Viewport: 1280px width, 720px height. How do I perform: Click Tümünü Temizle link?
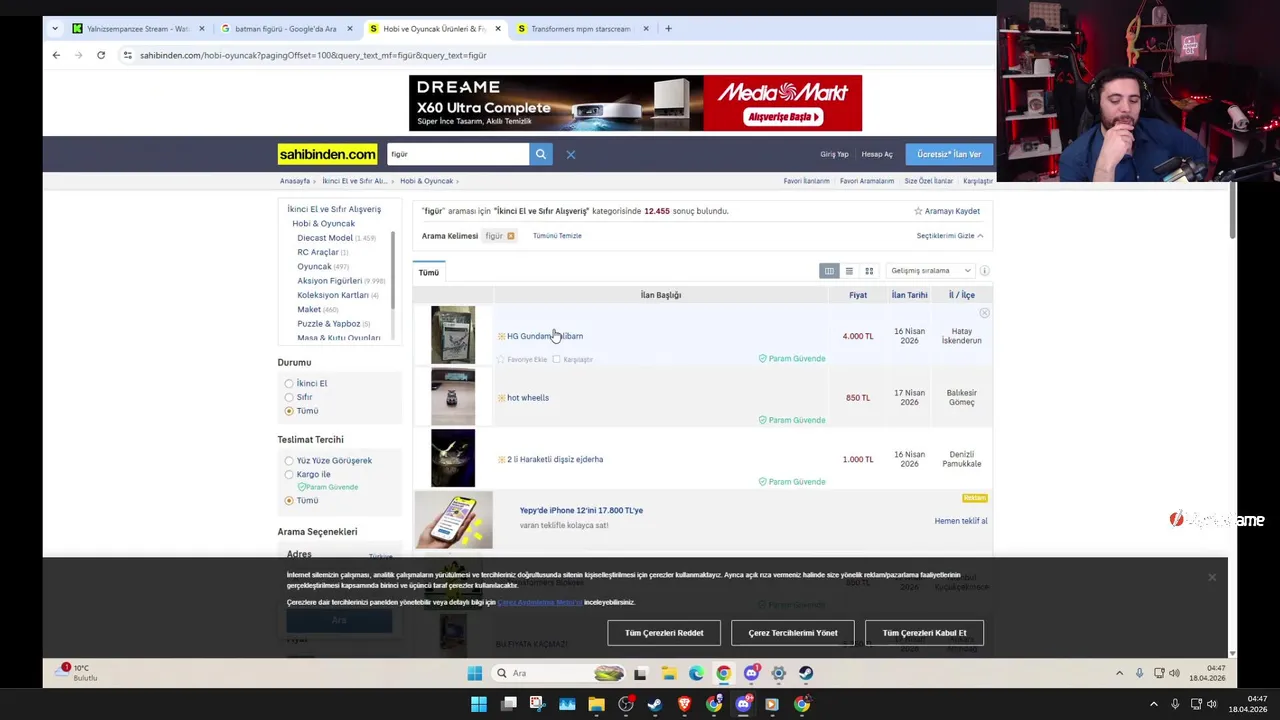tap(557, 236)
